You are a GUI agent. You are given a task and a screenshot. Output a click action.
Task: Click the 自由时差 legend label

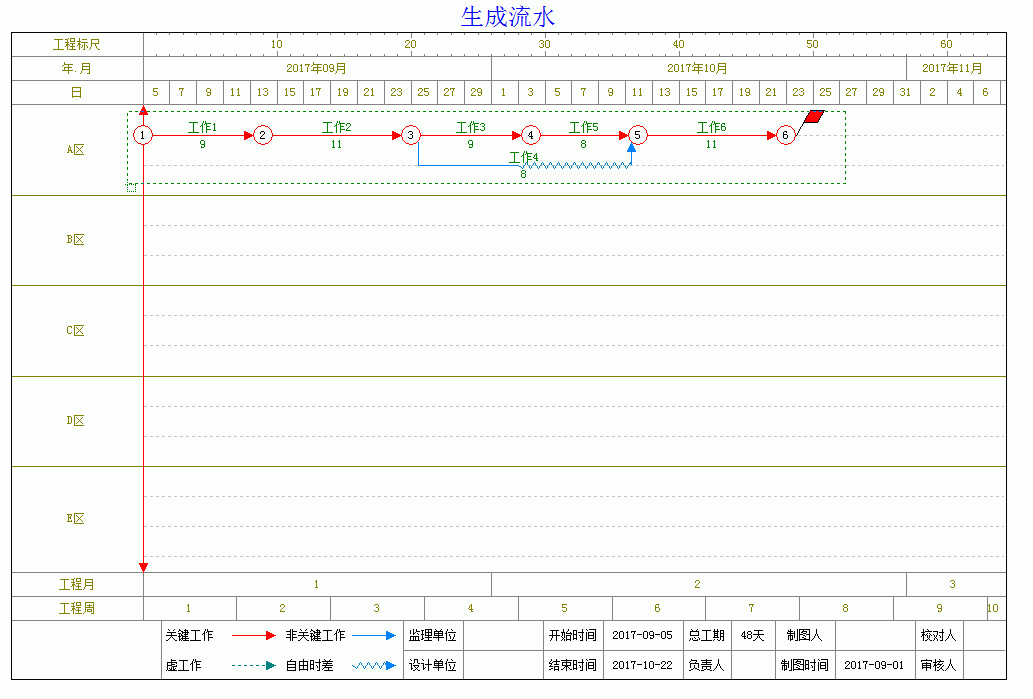click(310, 665)
